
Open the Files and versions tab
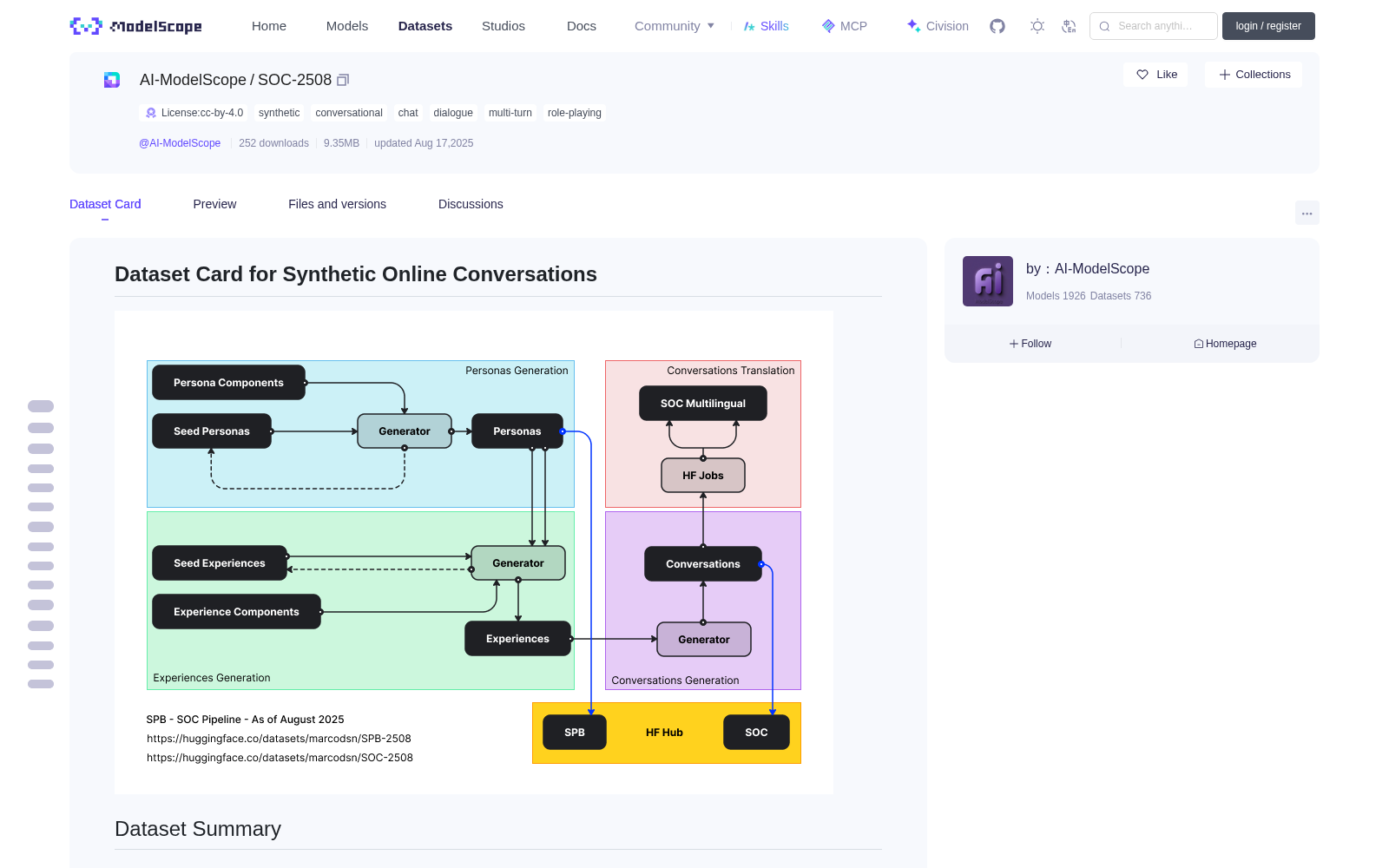click(337, 204)
